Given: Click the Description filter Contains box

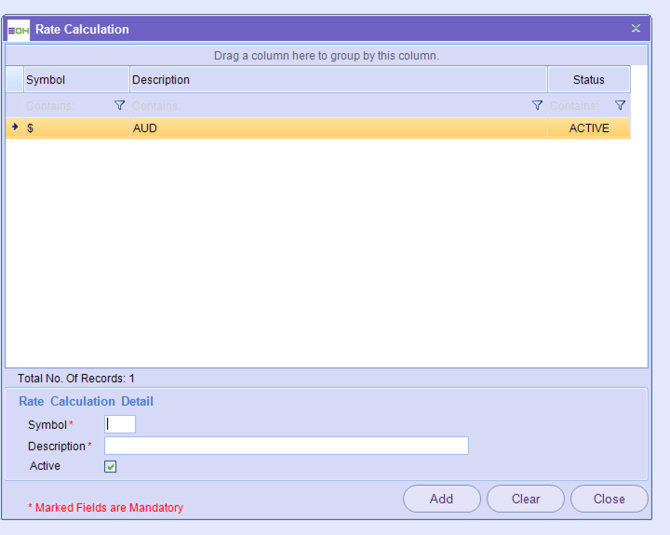Looking at the screenshot, I should (x=328, y=105).
